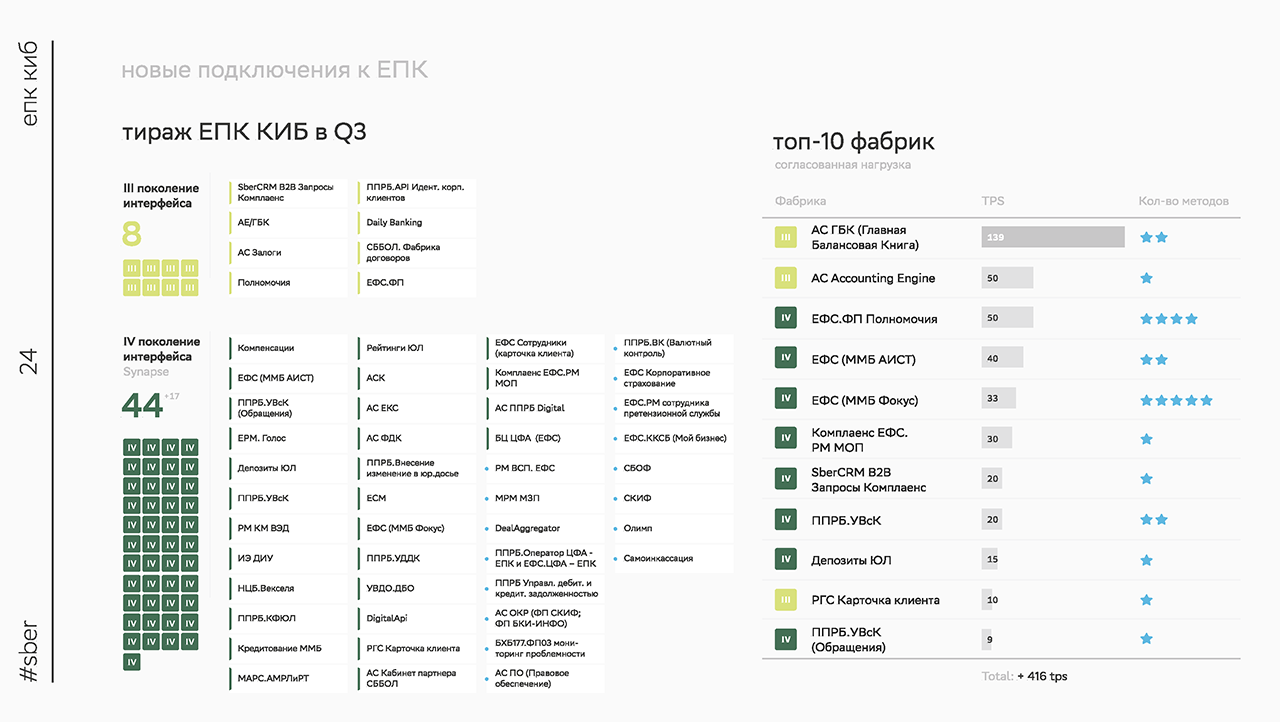
Task: Select the TPS column header
Action: click(993, 201)
